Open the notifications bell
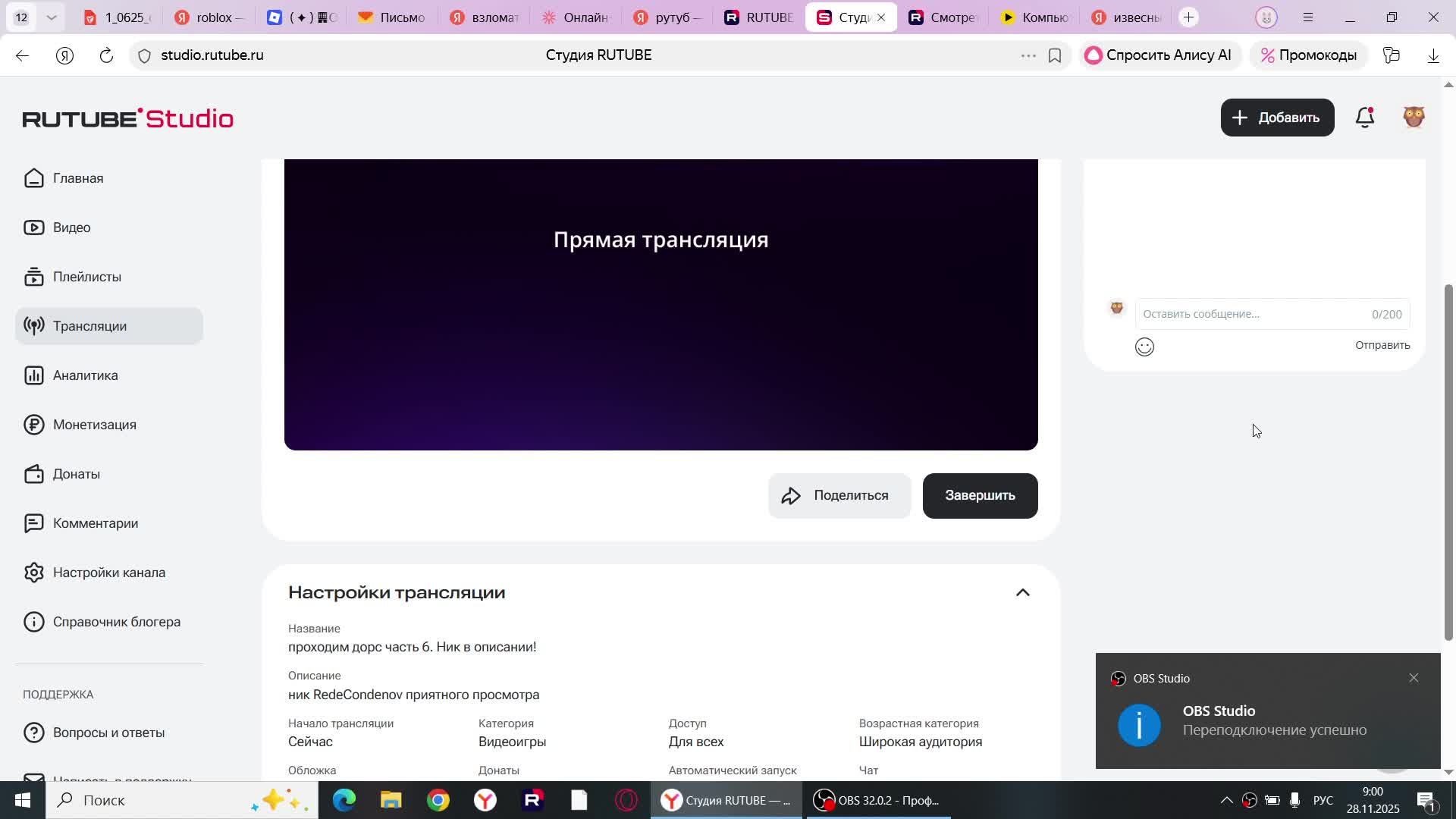 (1365, 118)
